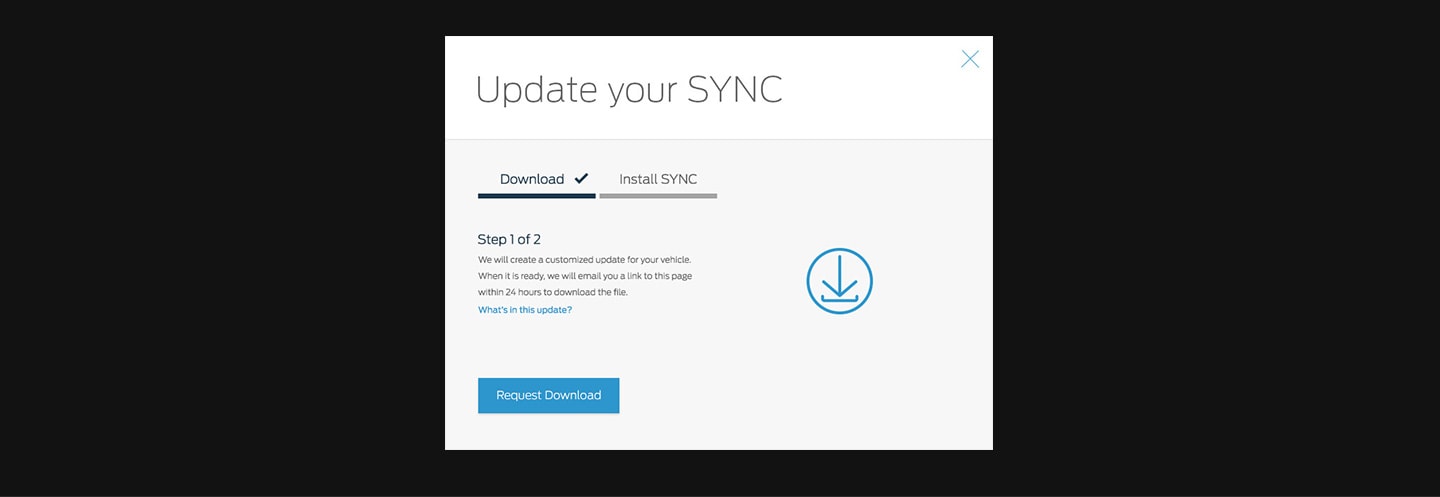Click the checkmark beside Download
1440x497 pixels.
pyautogui.click(x=581, y=178)
